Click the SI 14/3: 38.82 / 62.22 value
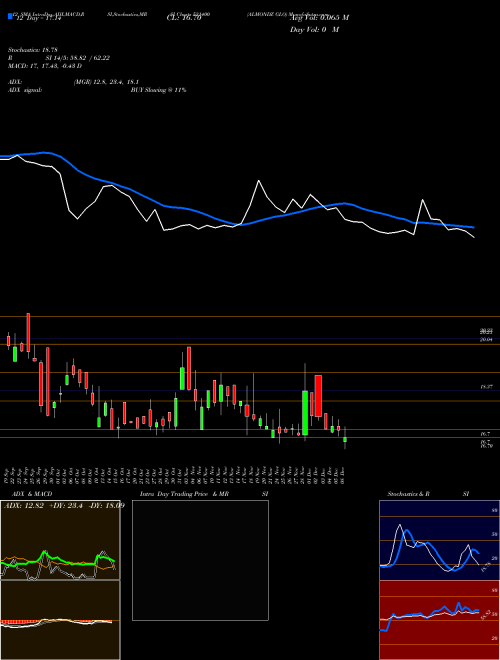Screen dimensions: 500x660 click(78, 58)
